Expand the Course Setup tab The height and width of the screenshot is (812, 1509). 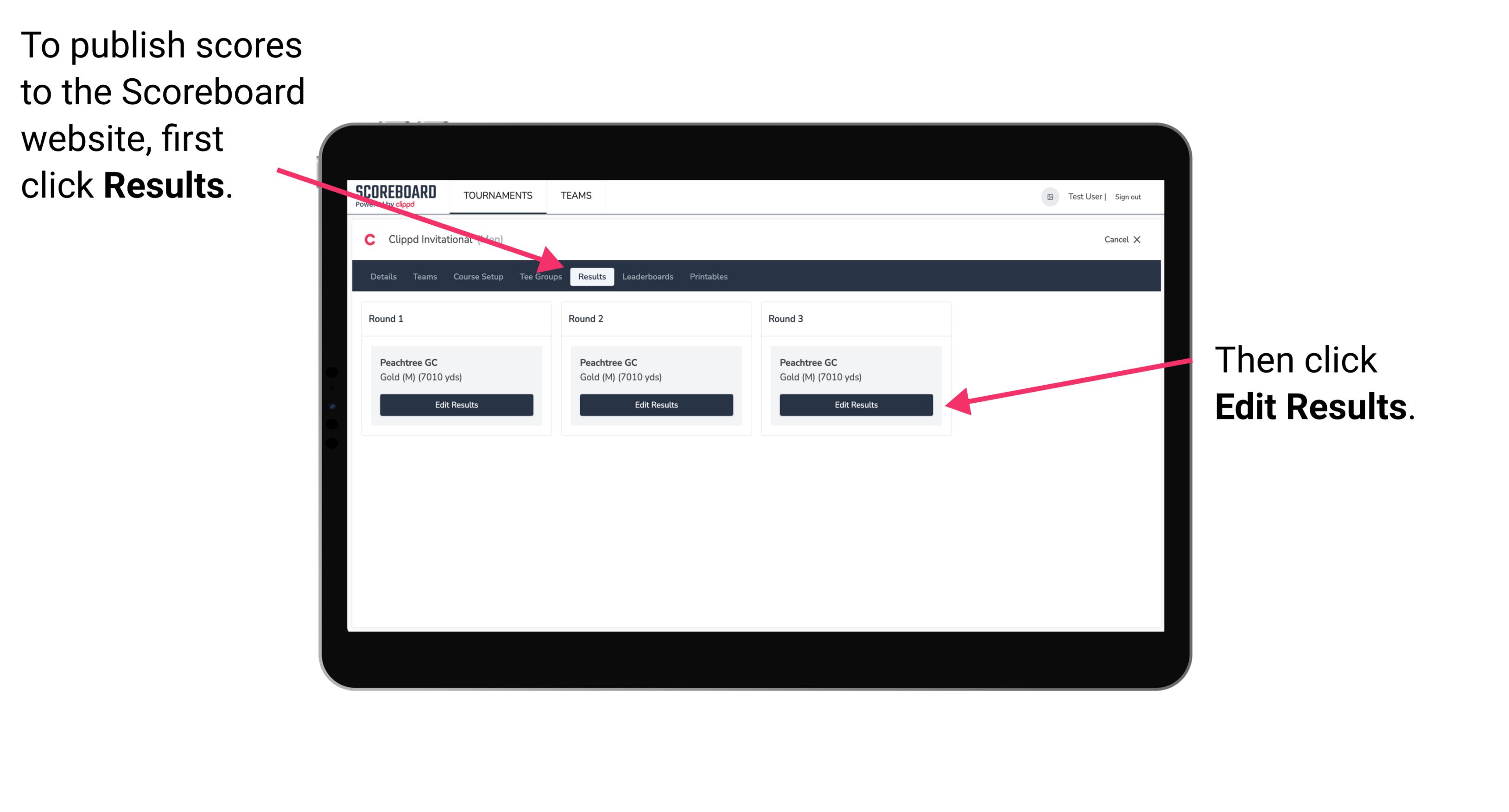(476, 277)
